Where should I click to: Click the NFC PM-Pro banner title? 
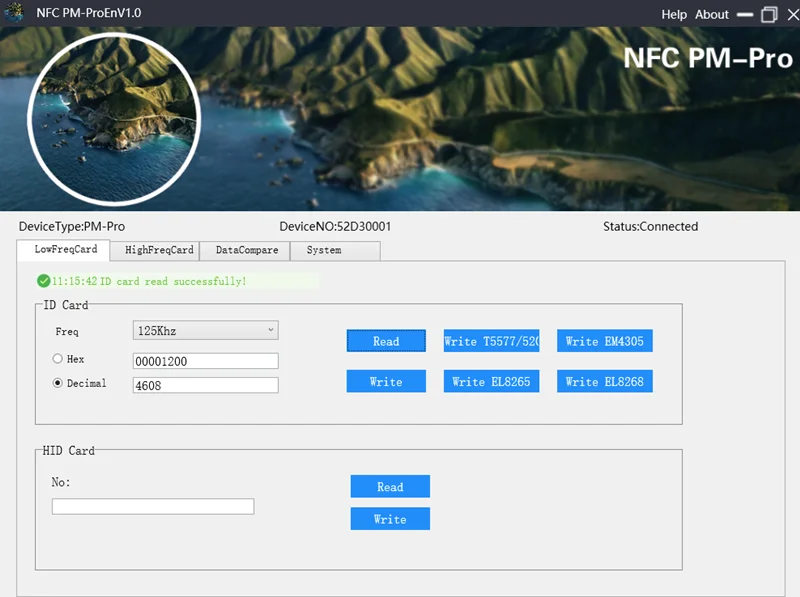click(708, 58)
